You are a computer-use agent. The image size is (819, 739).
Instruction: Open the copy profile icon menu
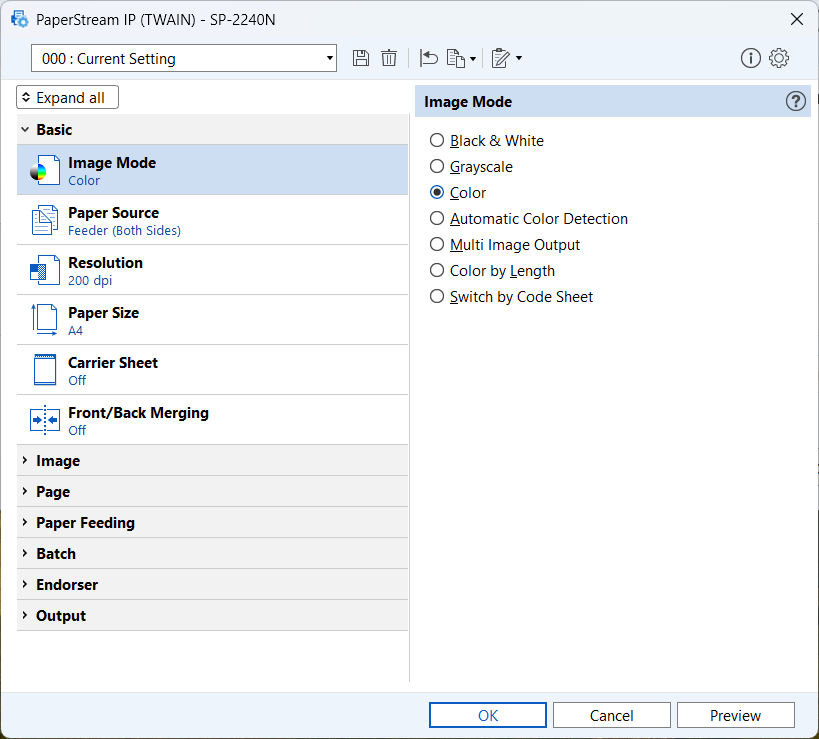click(x=461, y=58)
